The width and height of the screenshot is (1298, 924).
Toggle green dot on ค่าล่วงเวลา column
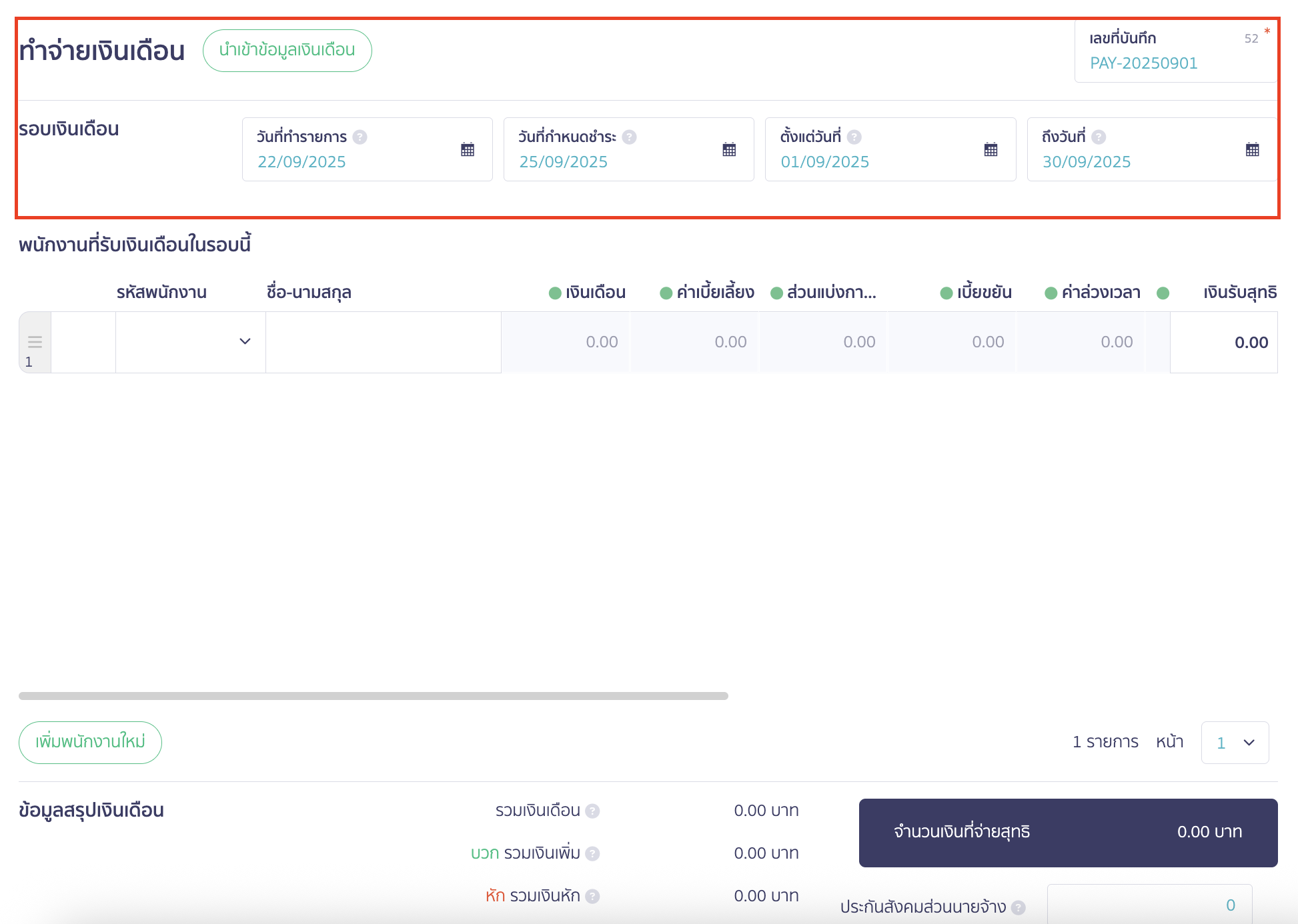pyautogui.click(x=1051, y=293)
